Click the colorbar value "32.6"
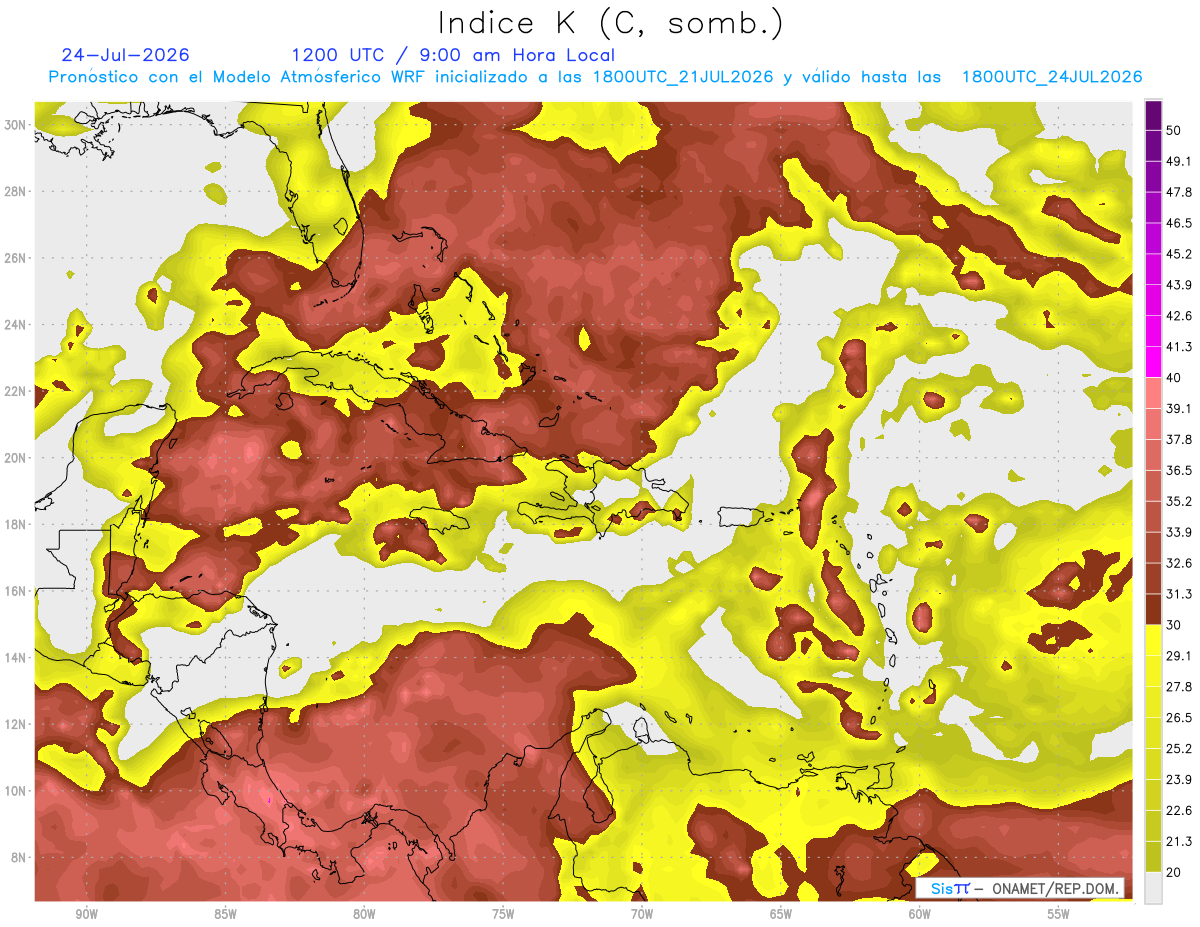Image resolution: width=1200 pixels, height=927 pixels. [1178, 563]
